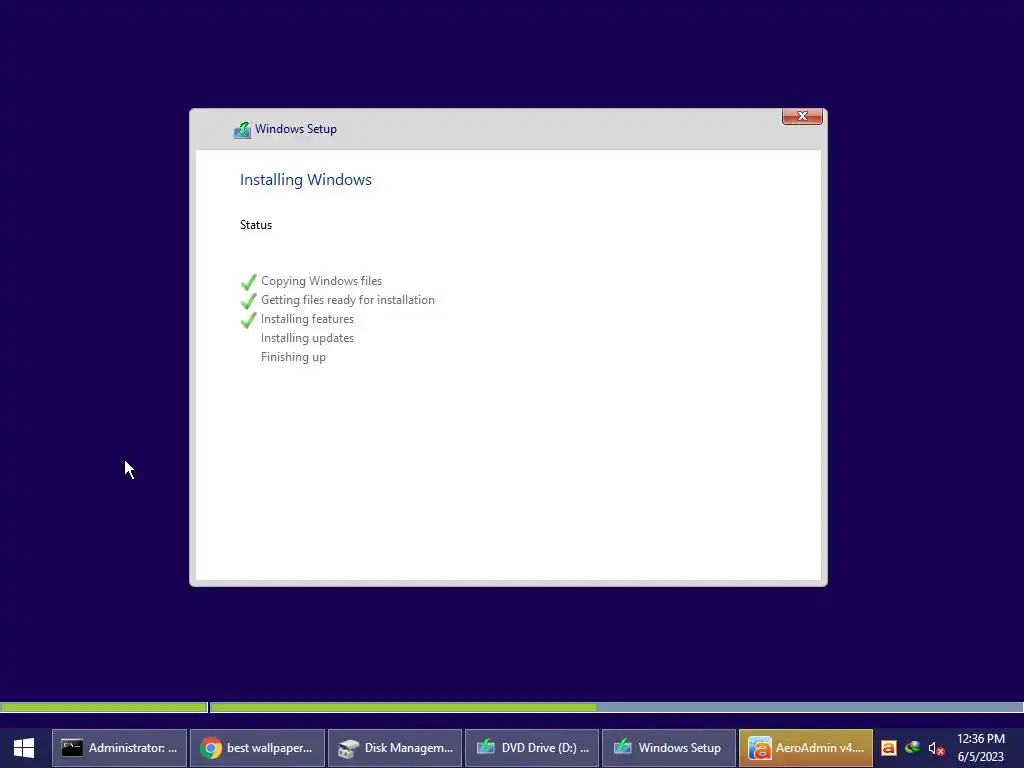Switch to AeroAdmin v4 taskbar item
Screen dimensions: 1024x768
[x=806, y=748]
